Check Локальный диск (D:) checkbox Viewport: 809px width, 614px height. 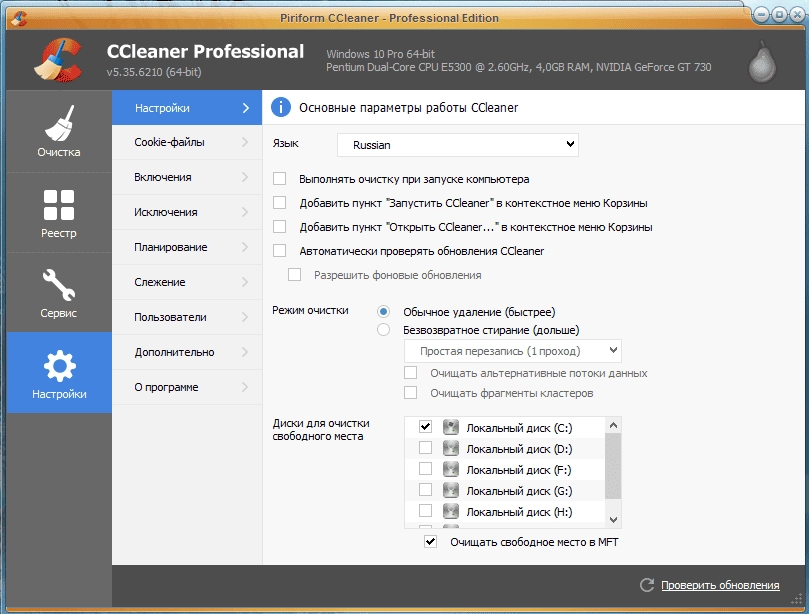425,448
